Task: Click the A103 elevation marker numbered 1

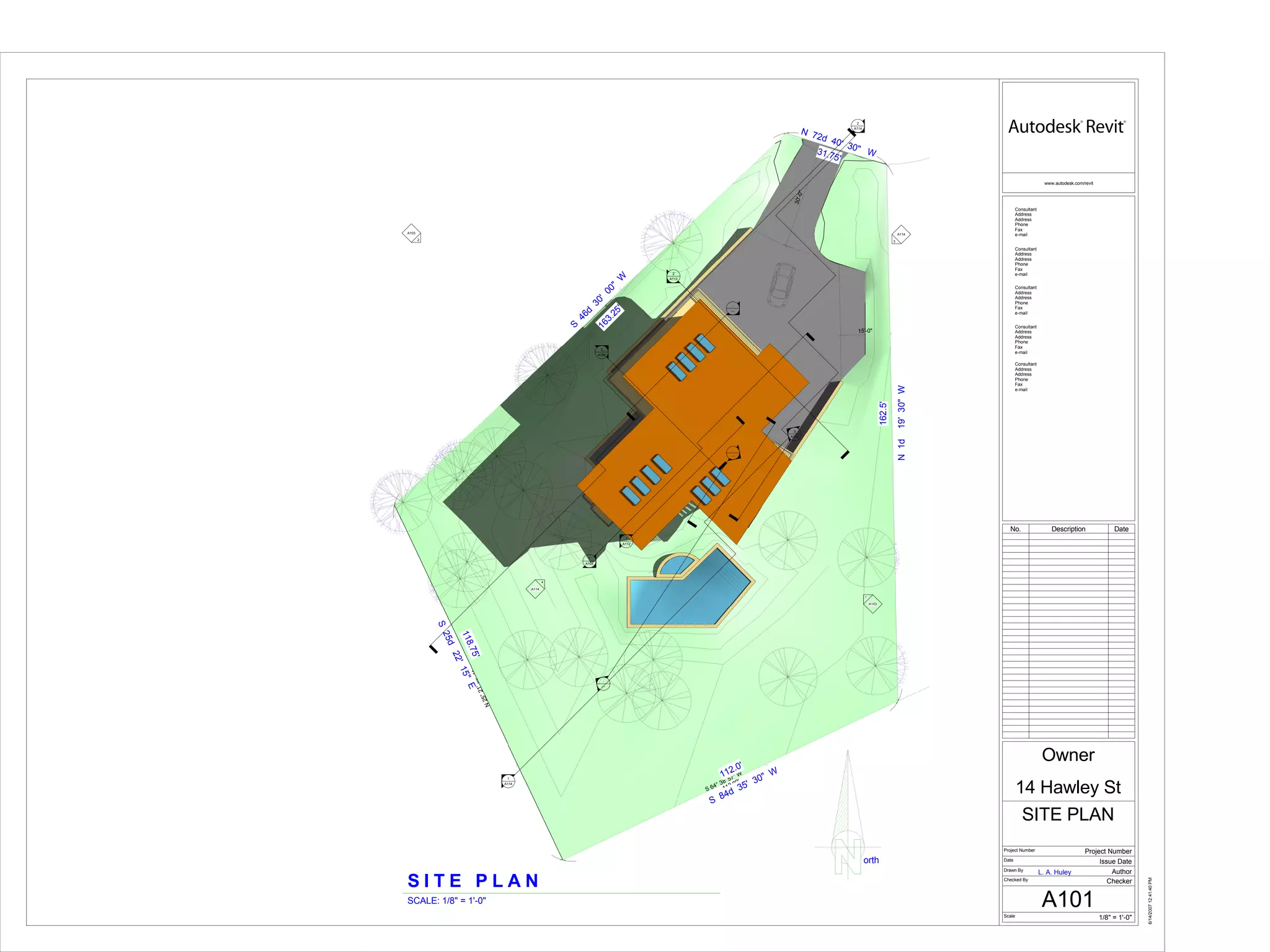Action: [x=872, y=603]
